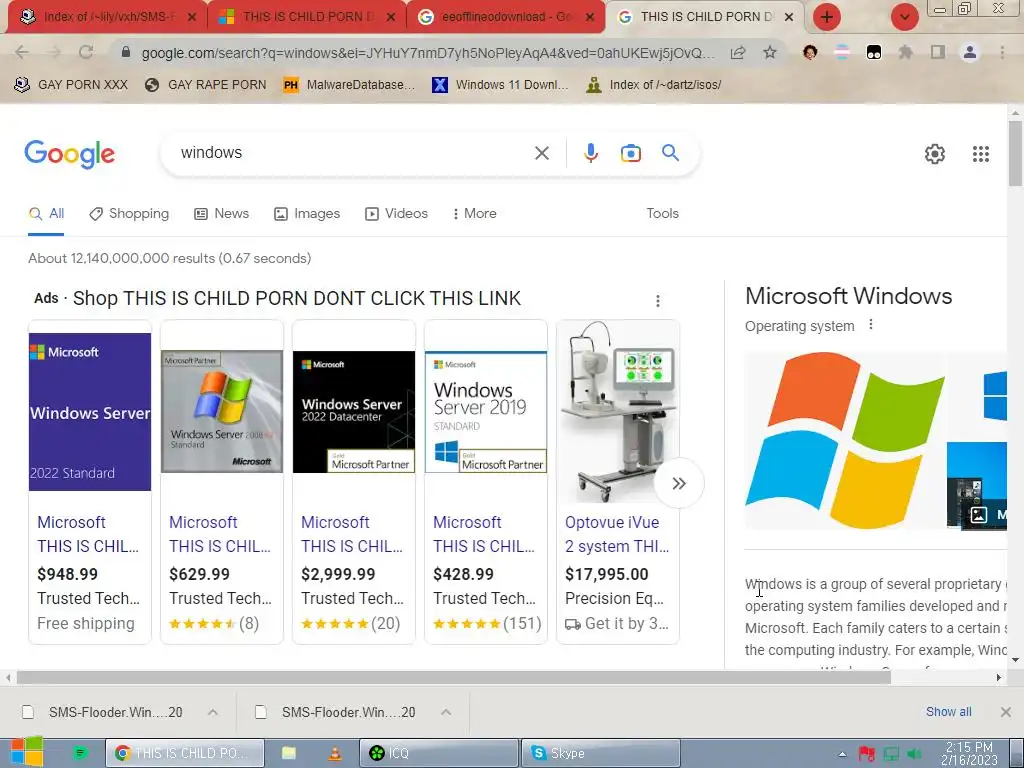Switch to the News results tab
The width and height of the screenshot is (1024, 768).
coord(221,214)
